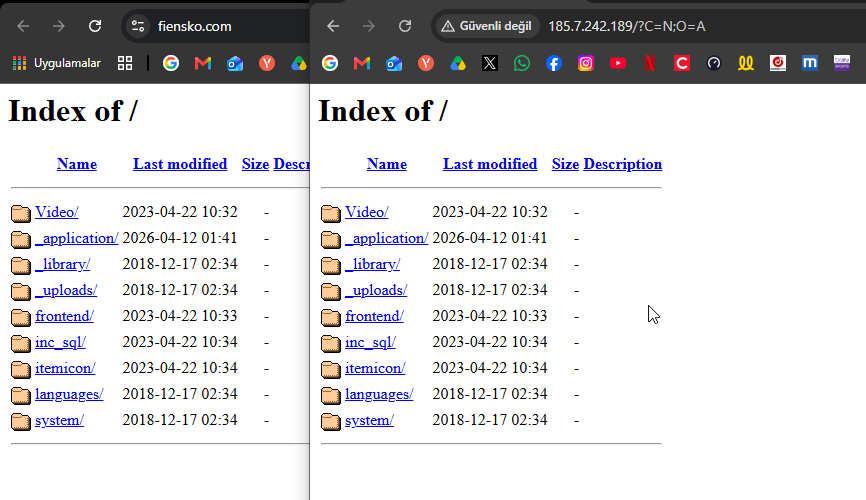This screenshot has height=500, width=866.
Task: Sort left listing by Size
Action: tap(255, 164)
